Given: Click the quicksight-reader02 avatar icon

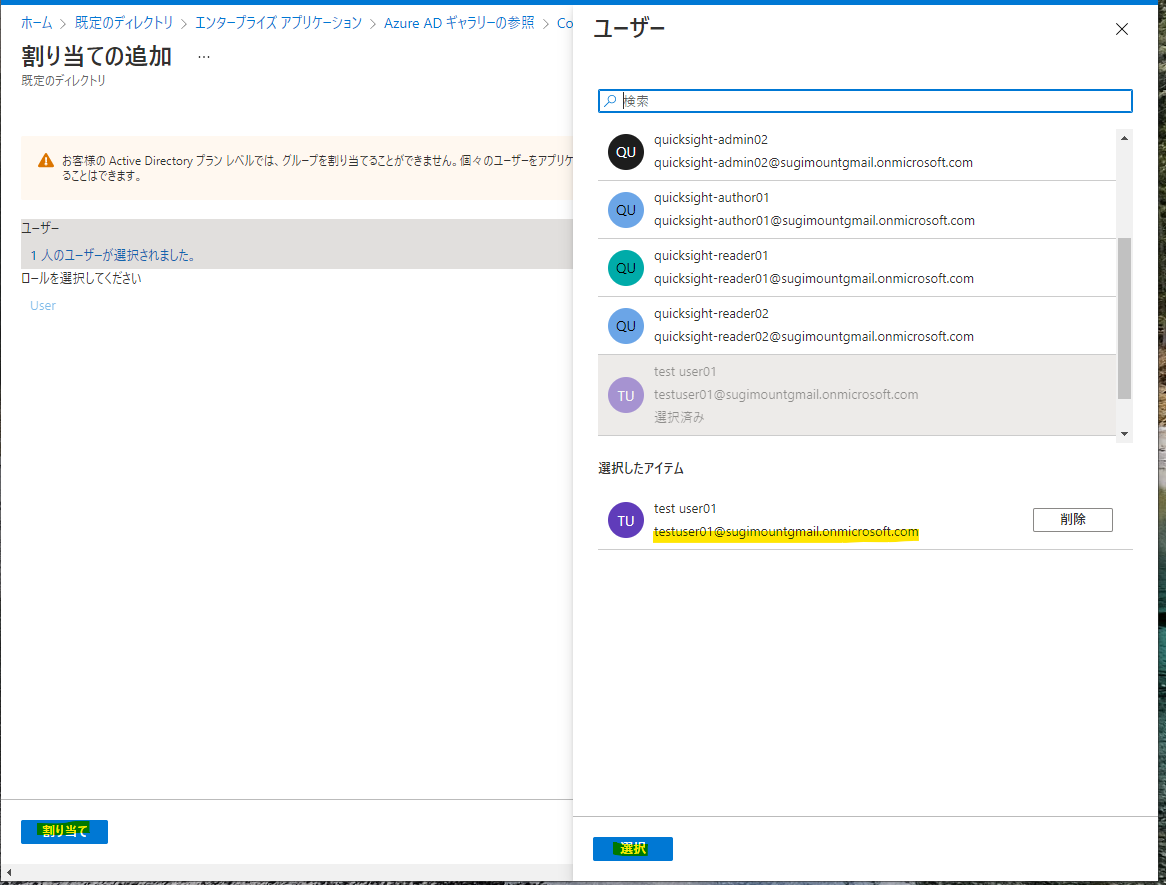Looking at the screenshot, I should tap(625, 326).
